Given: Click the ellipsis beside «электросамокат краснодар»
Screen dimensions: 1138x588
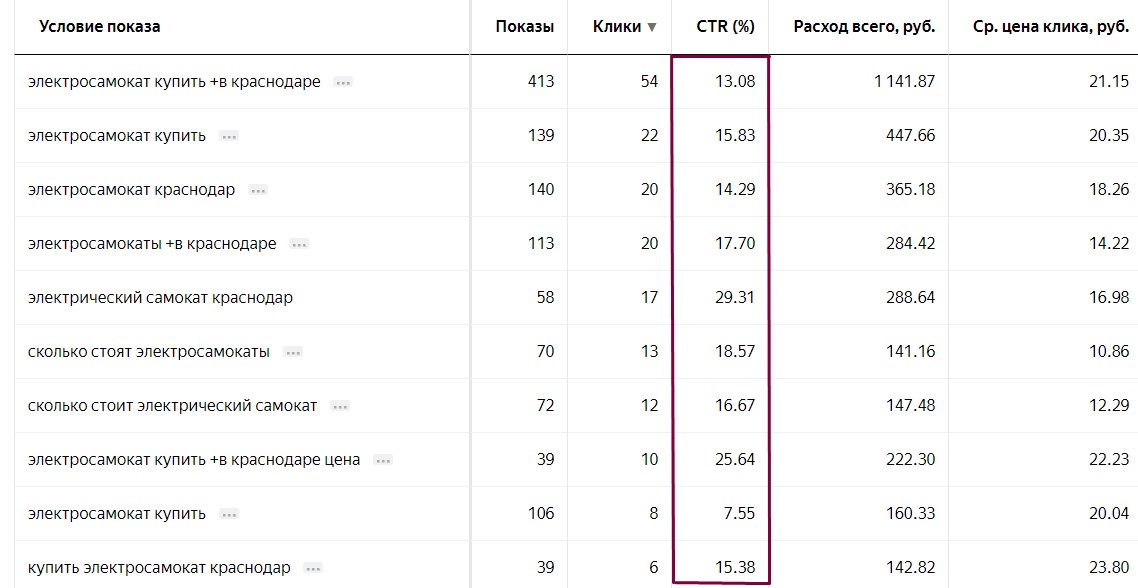Looking at the screenshot, I should (258, 190).
